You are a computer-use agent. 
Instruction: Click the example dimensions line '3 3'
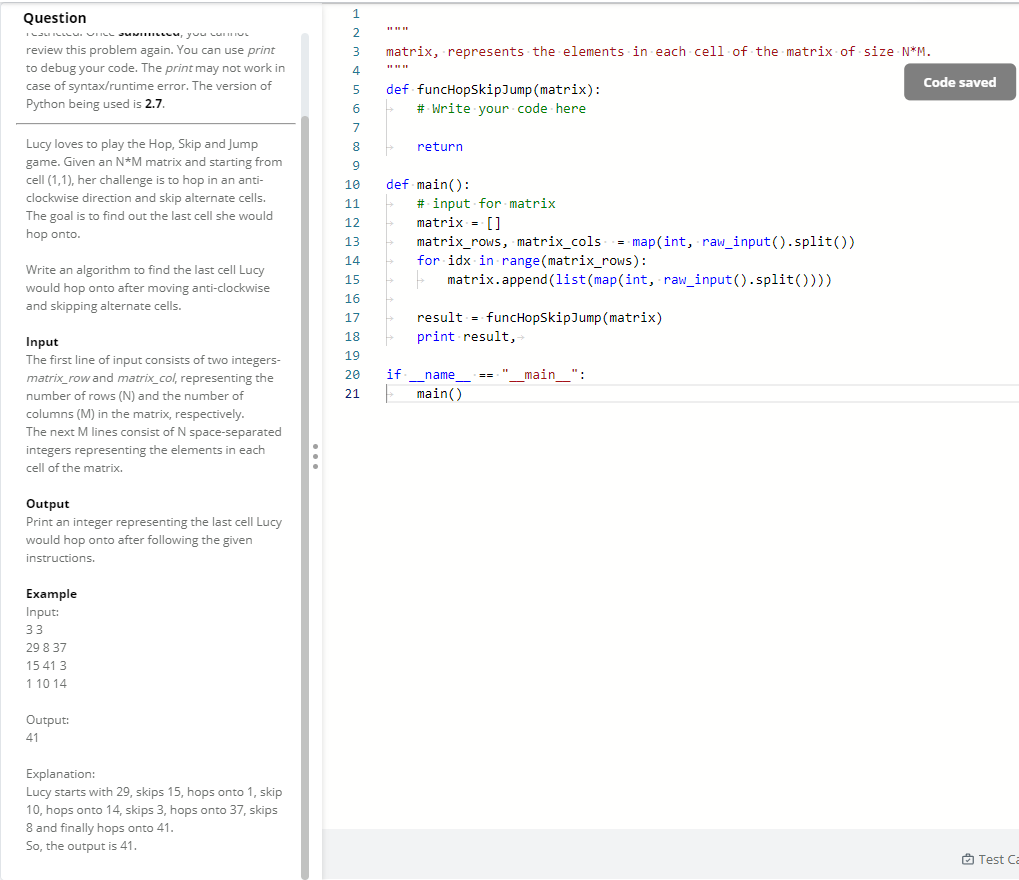click(34, 630)
